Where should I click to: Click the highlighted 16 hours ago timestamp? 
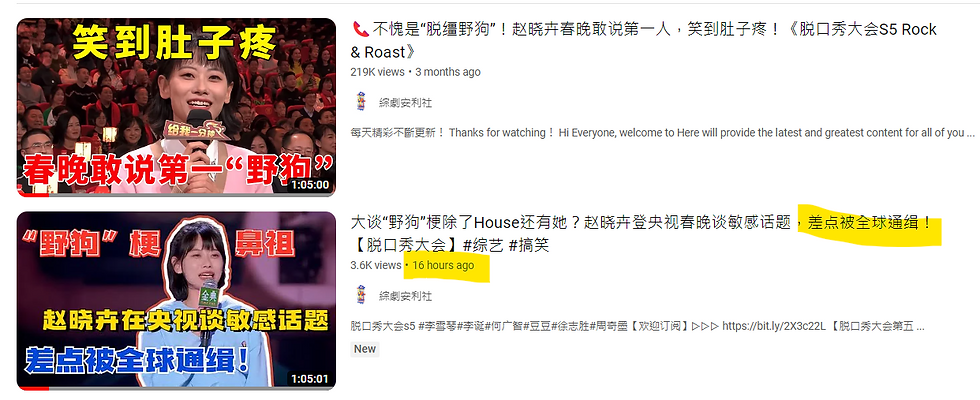443,266
